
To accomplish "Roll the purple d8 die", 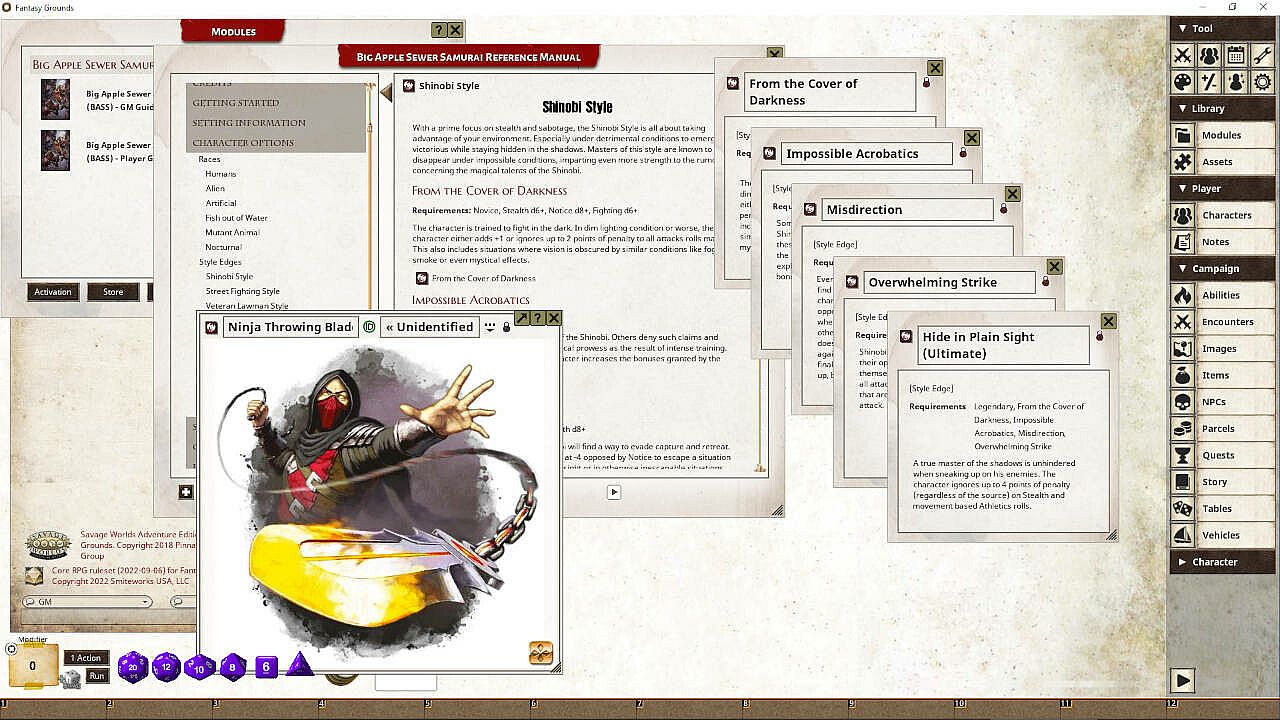I will 233,667.
